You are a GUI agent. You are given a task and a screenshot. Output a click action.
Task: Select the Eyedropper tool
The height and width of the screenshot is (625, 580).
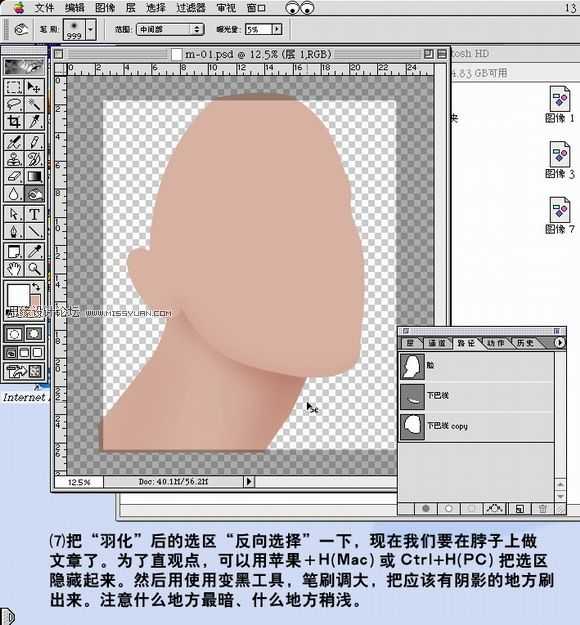[x=34, y=252]
